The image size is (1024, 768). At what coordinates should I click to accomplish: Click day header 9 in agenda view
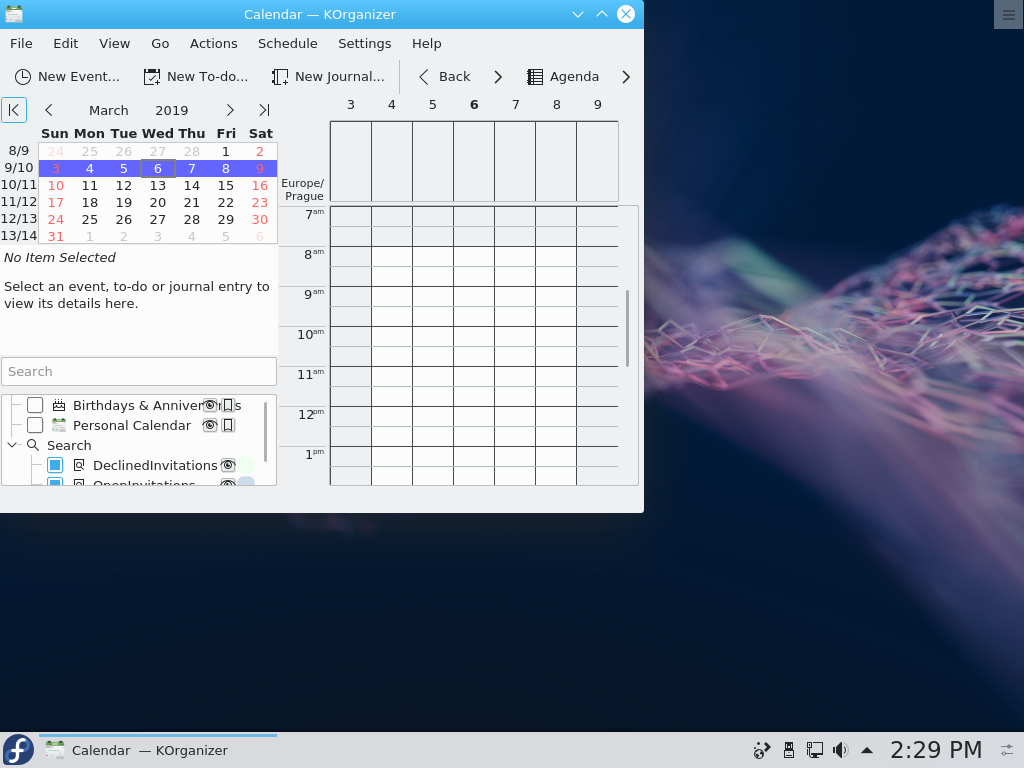tap(598, 104)
